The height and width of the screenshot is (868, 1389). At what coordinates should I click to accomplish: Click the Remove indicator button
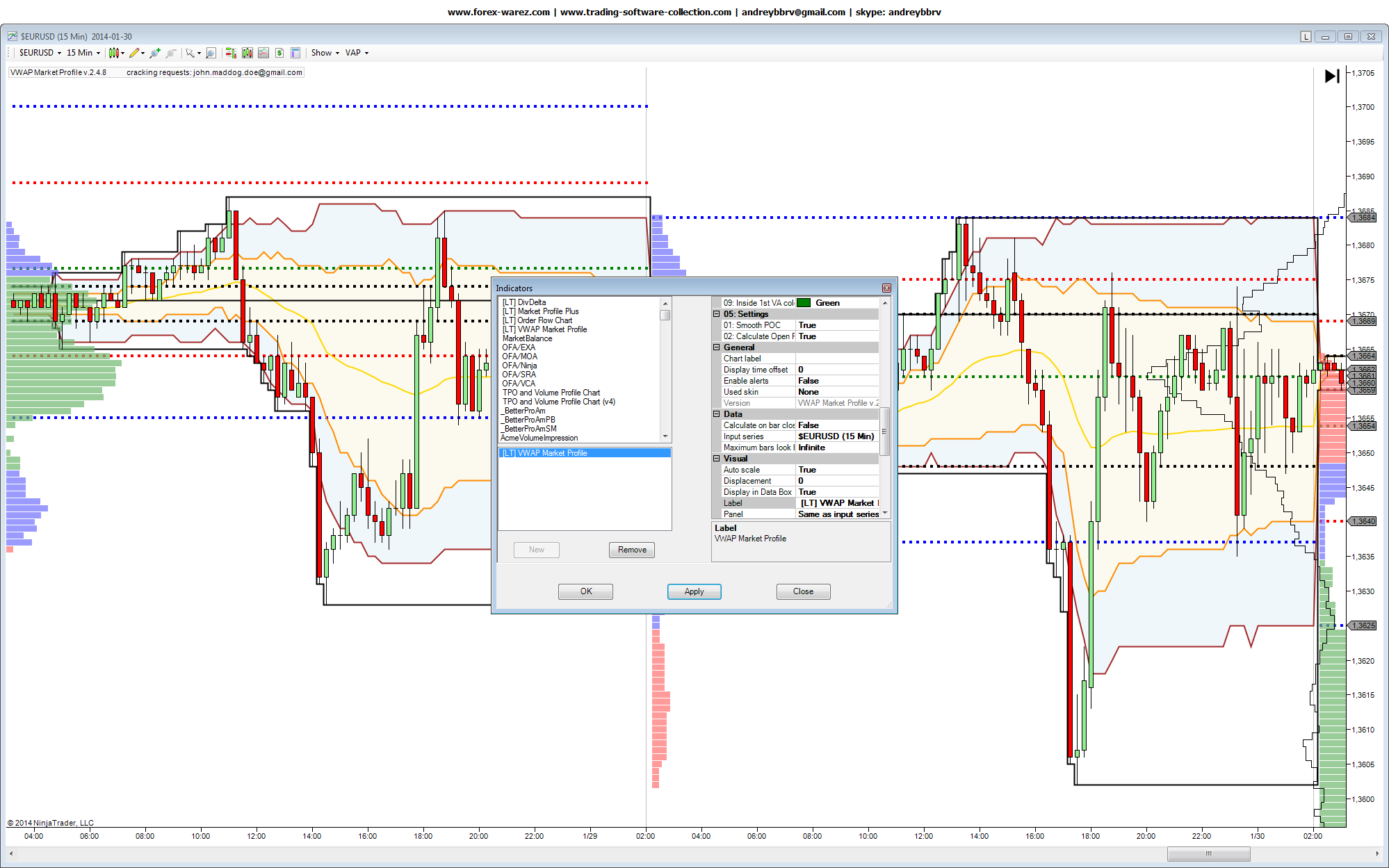(631, 550)
